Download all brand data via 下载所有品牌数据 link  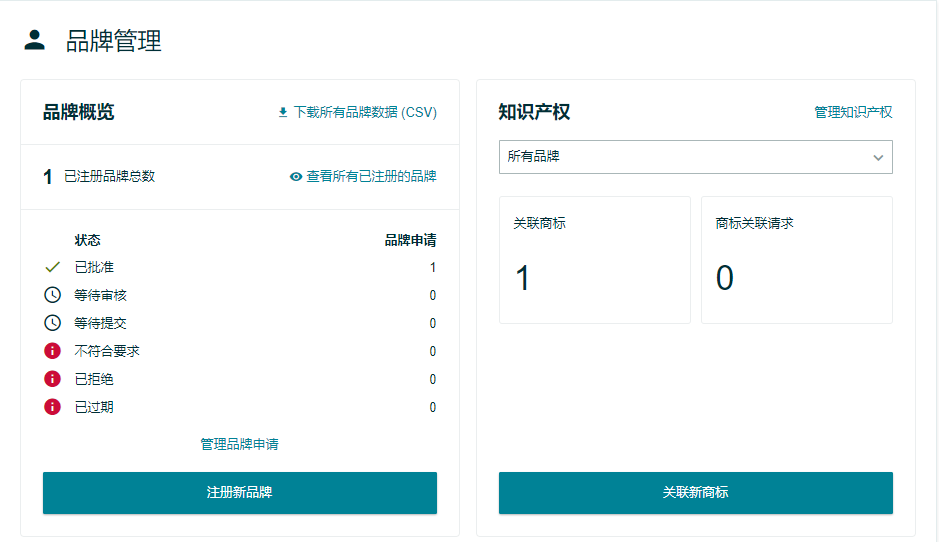(x=365, y=113)
